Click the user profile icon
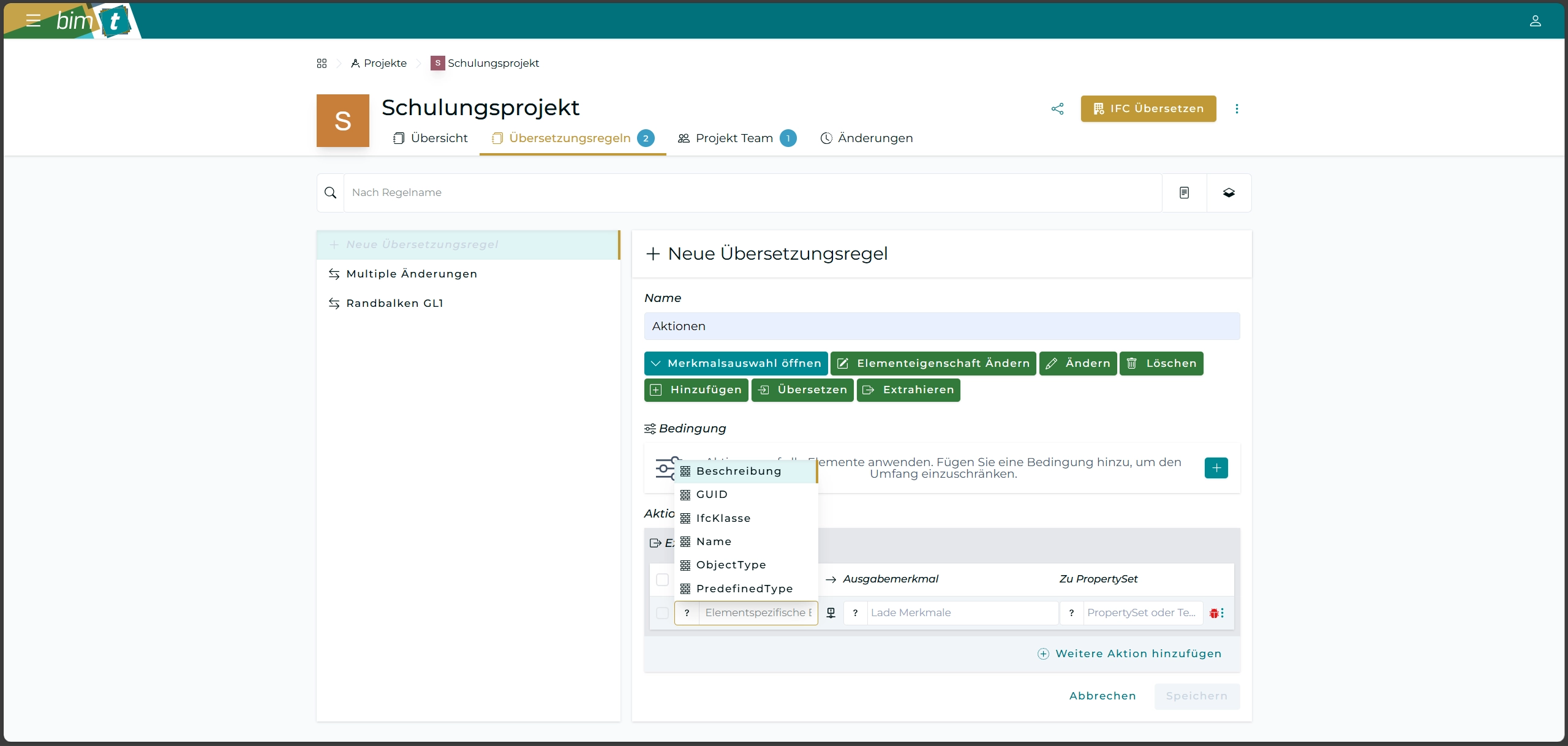 pyautogui.click(x=1535, y=21)
